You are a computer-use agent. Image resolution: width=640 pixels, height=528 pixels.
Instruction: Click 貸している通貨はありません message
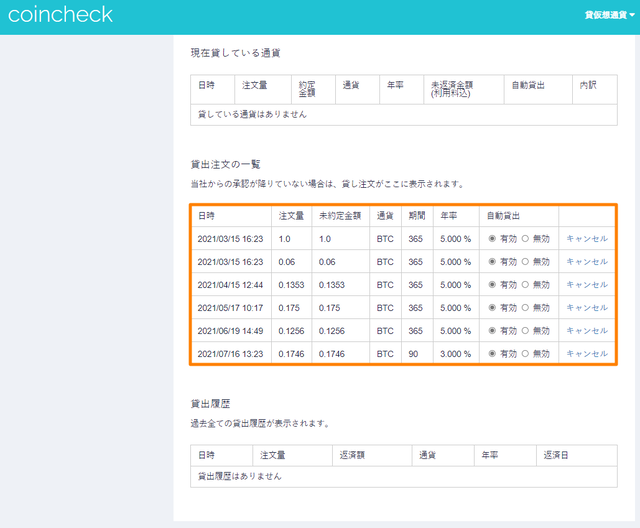coord(252,115)
